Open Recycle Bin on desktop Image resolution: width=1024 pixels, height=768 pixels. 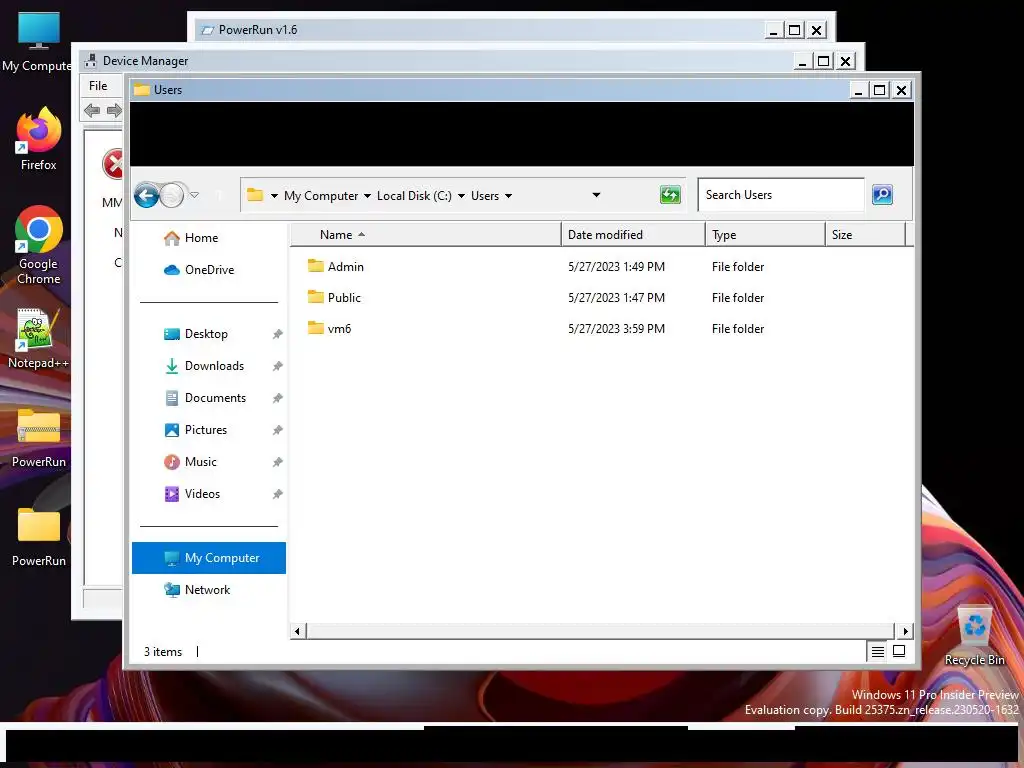point(974,636)
